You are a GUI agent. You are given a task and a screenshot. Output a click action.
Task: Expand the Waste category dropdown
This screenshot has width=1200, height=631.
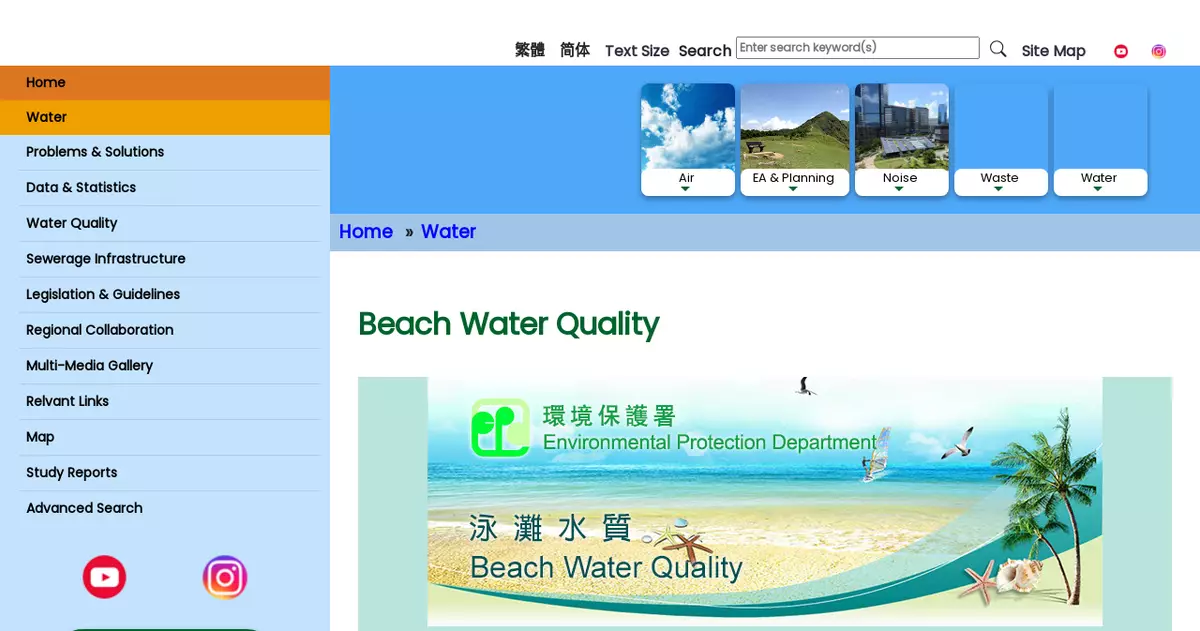[1000, 182]
